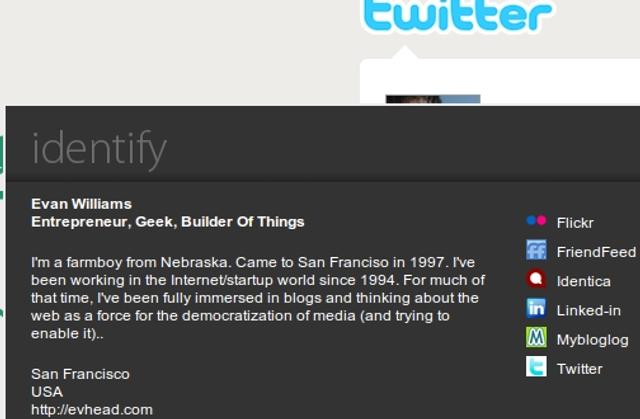
Task: Click the Mybloglog icon
Action: coord(536,338)
